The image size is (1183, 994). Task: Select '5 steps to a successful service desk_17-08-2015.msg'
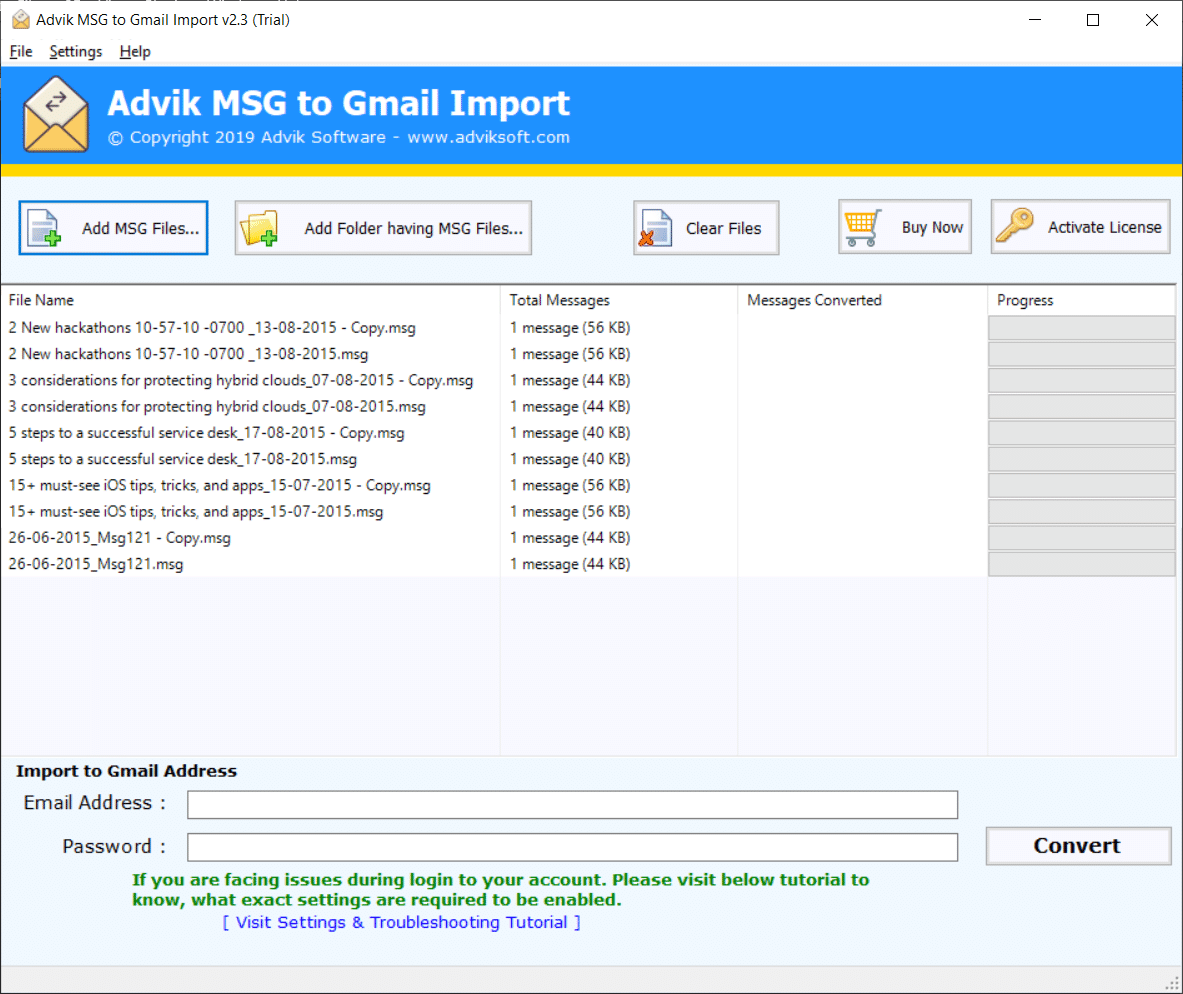(183, 459)
